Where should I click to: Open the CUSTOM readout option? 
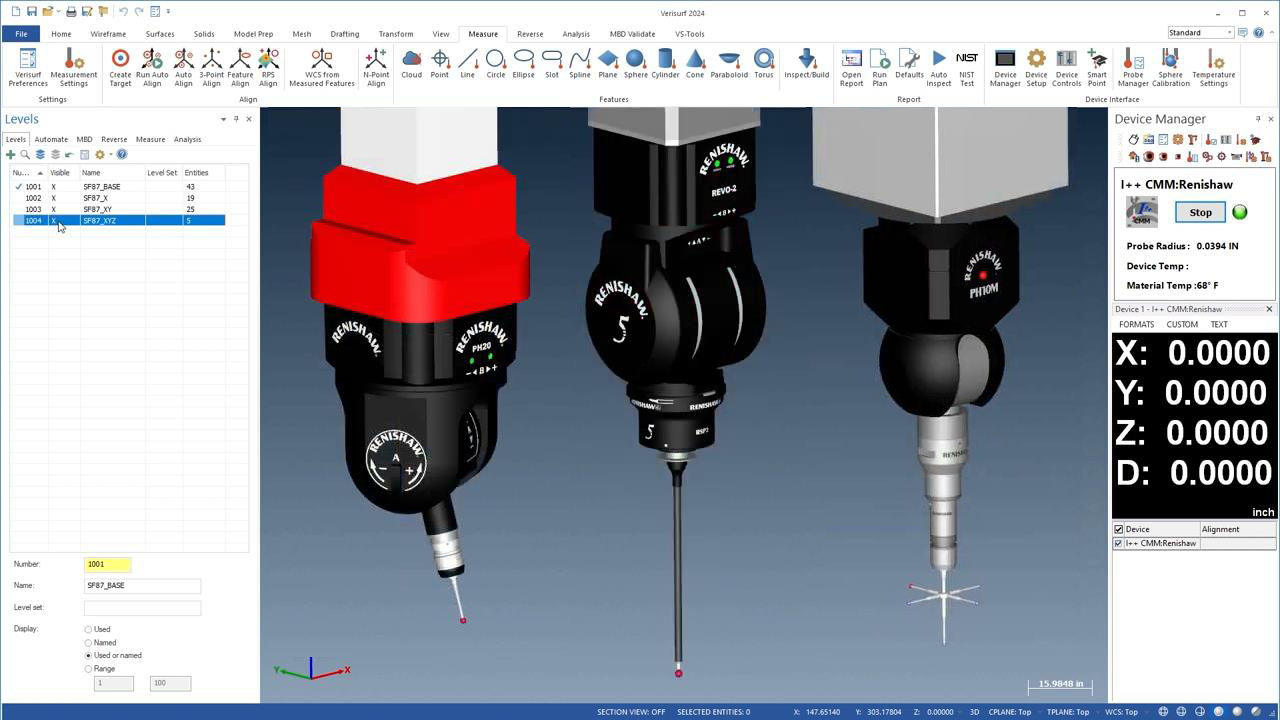click(x=1182, y=324)
